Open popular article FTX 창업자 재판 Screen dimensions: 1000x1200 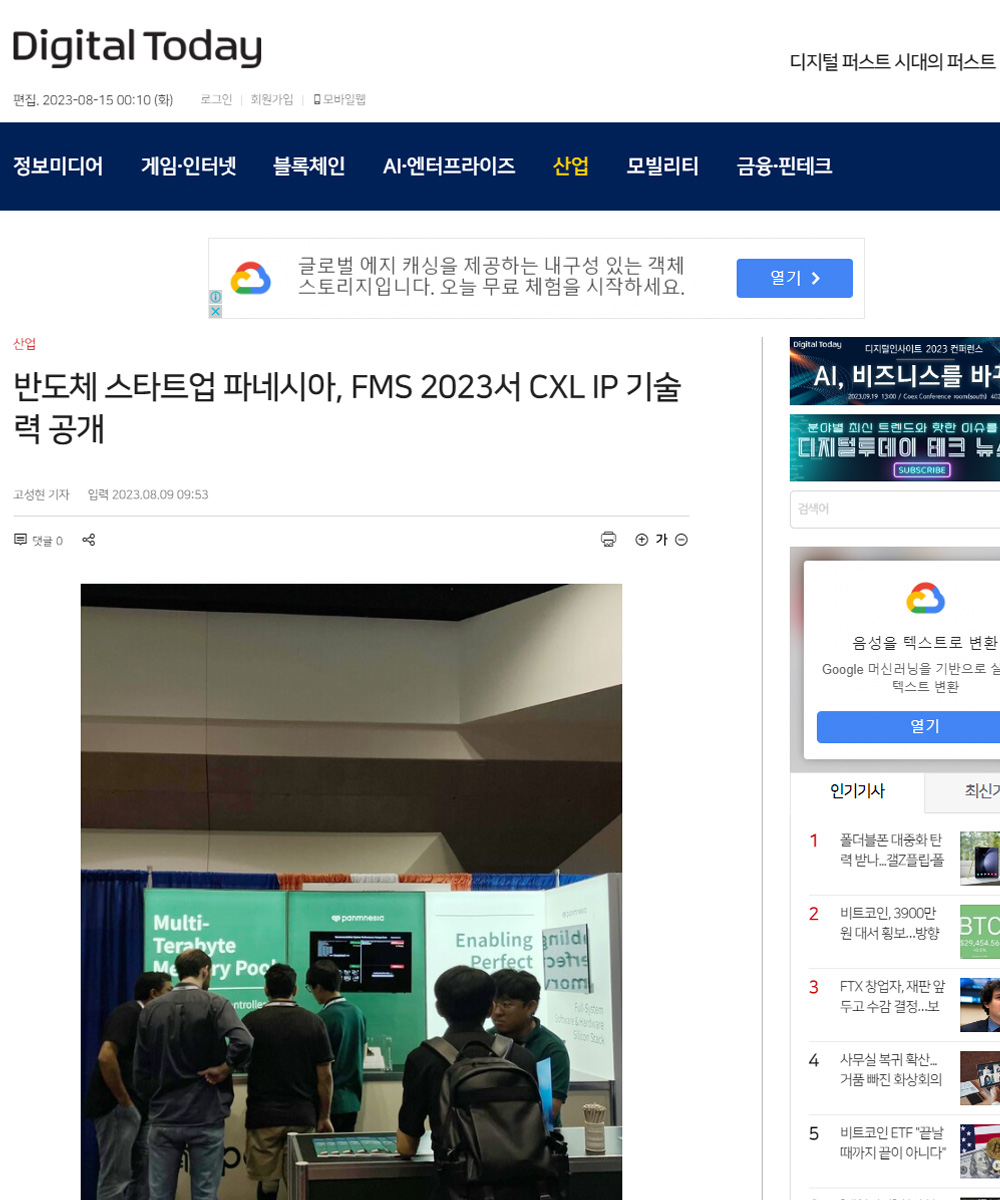[x=892, y=997]
